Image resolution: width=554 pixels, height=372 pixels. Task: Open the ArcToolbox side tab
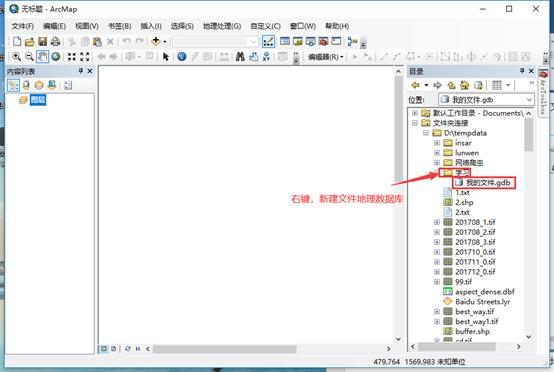tap(543, 92)
